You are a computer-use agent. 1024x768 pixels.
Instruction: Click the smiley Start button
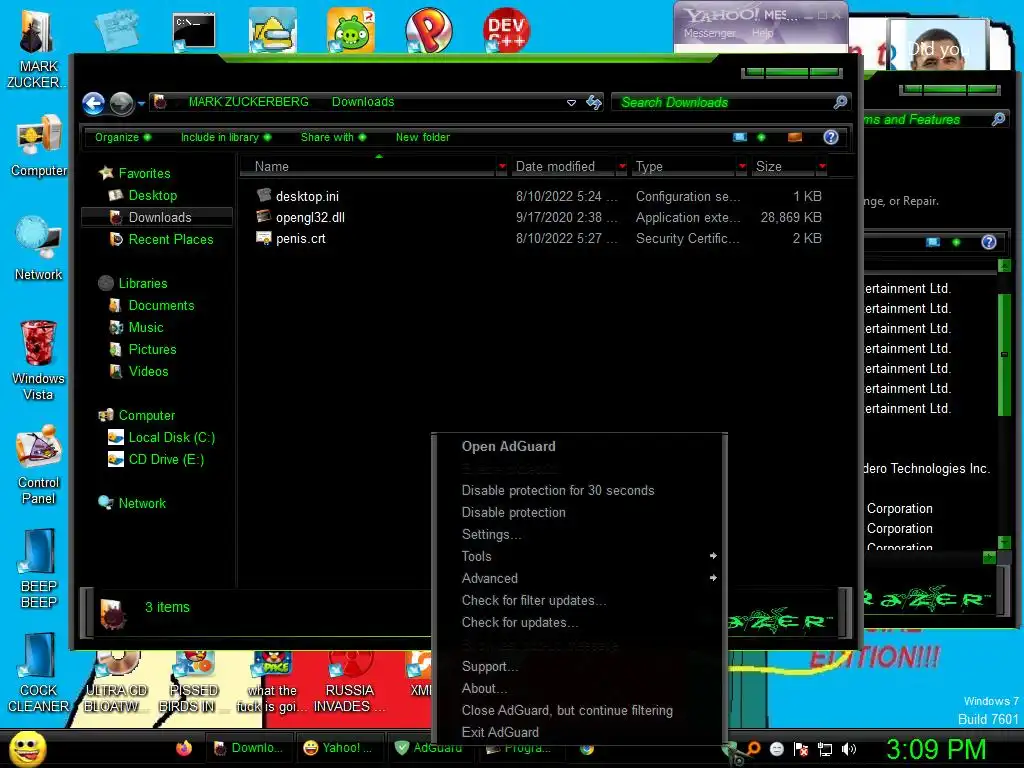pyautogui.click(x=27, y=748)
